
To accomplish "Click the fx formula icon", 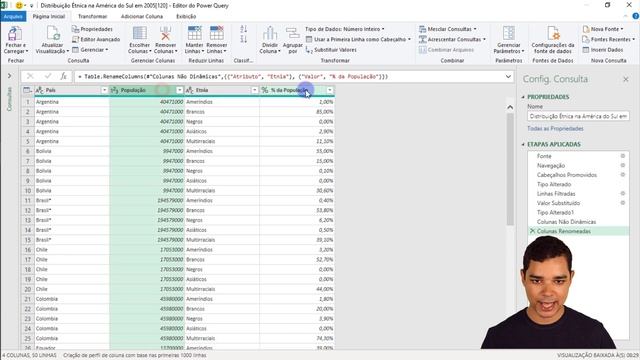I will pos(63,76).
